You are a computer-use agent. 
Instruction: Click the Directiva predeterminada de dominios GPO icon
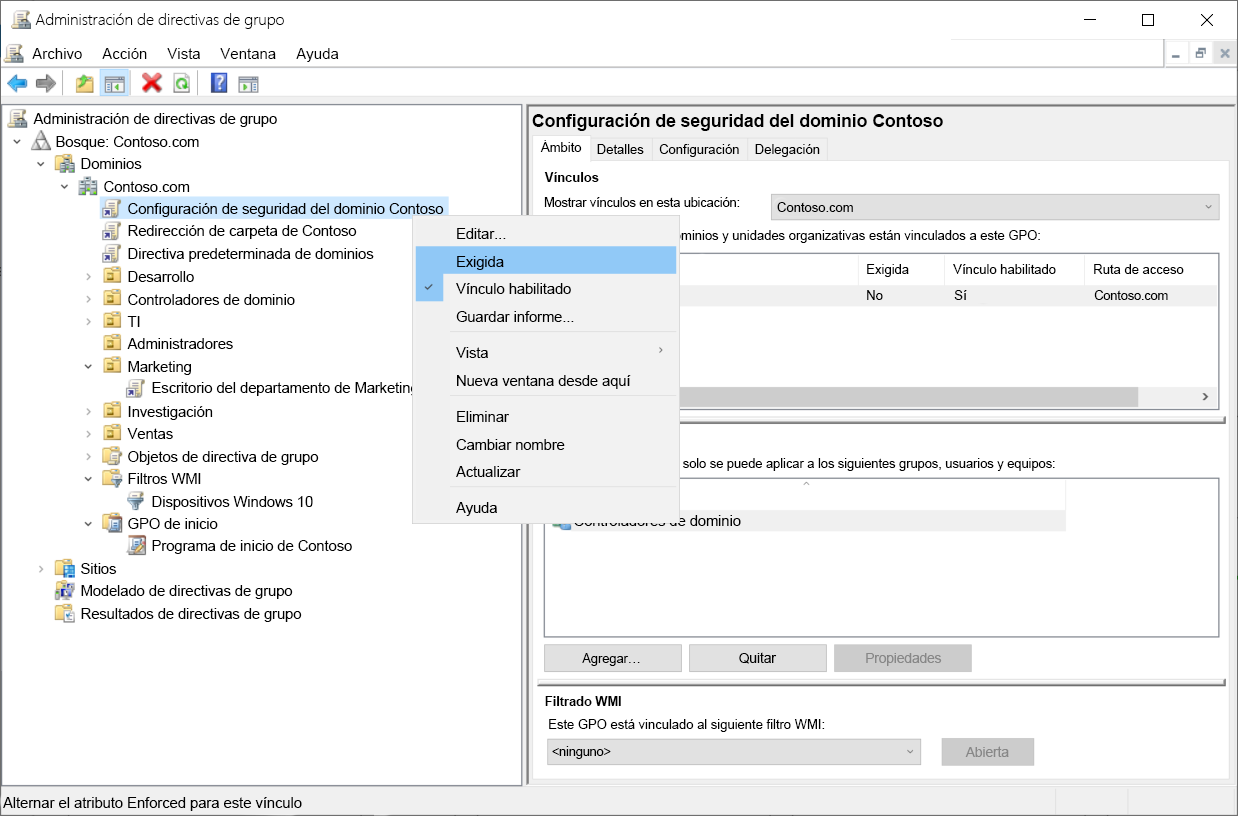[111, 254]
